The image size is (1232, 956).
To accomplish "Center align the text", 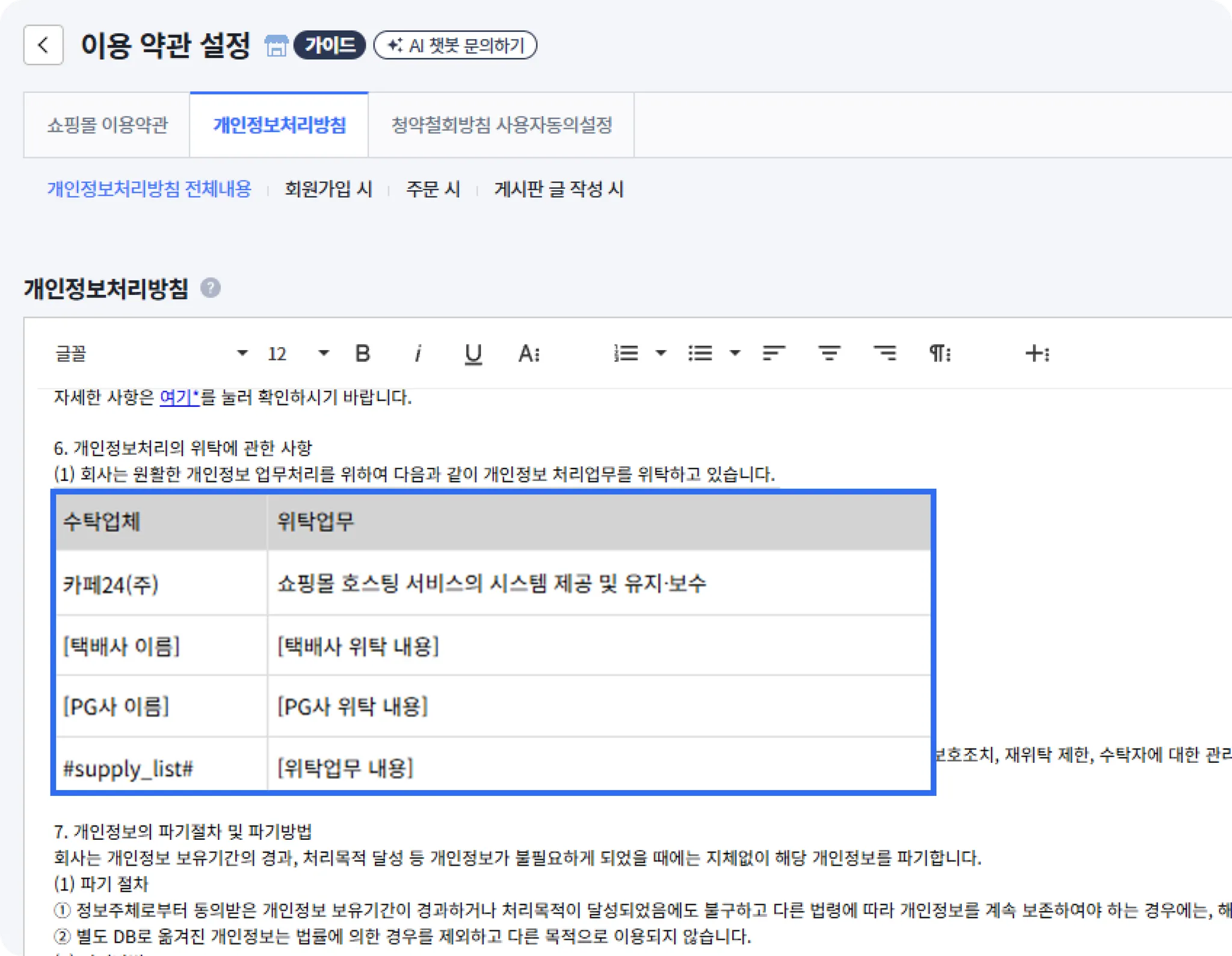I will [x=829, y=353].
